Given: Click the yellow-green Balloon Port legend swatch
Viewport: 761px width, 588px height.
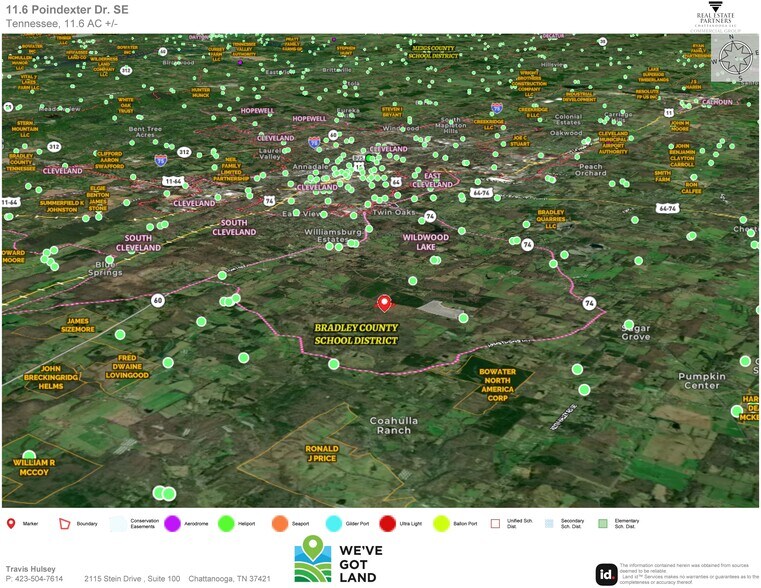Looking at the screenshot, I should [441, 523].
